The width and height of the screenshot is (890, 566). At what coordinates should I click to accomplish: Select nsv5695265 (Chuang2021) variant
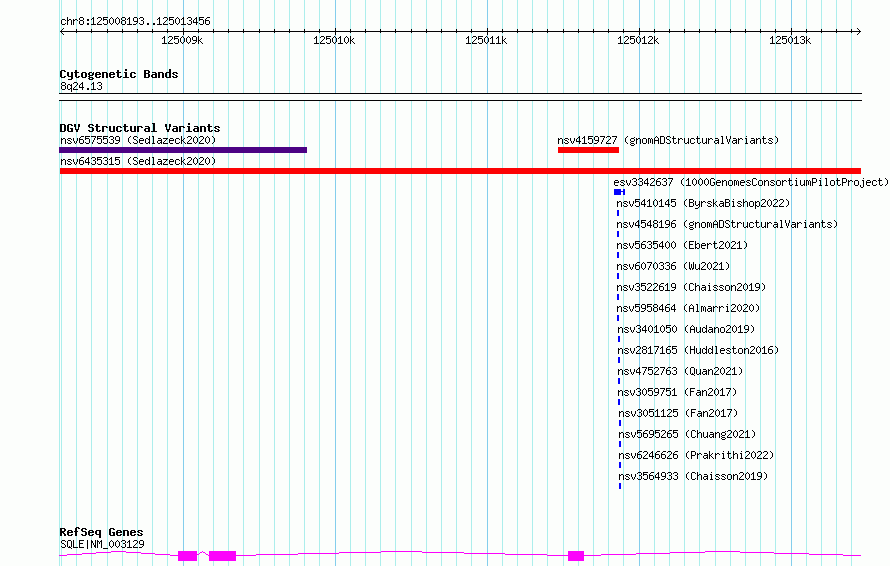tap(687, 434)
